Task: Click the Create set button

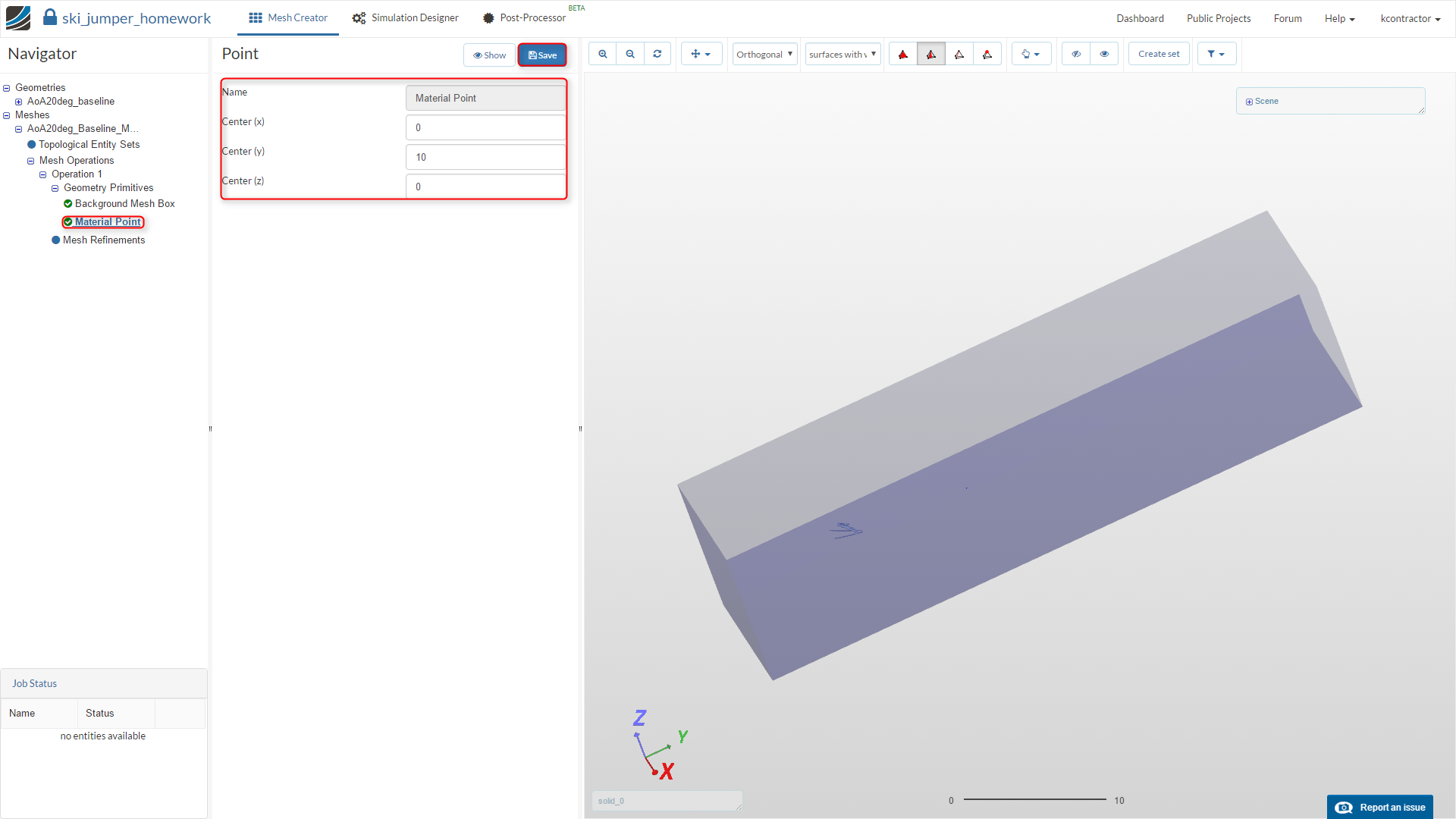Action: click(x=1158, y=54)
